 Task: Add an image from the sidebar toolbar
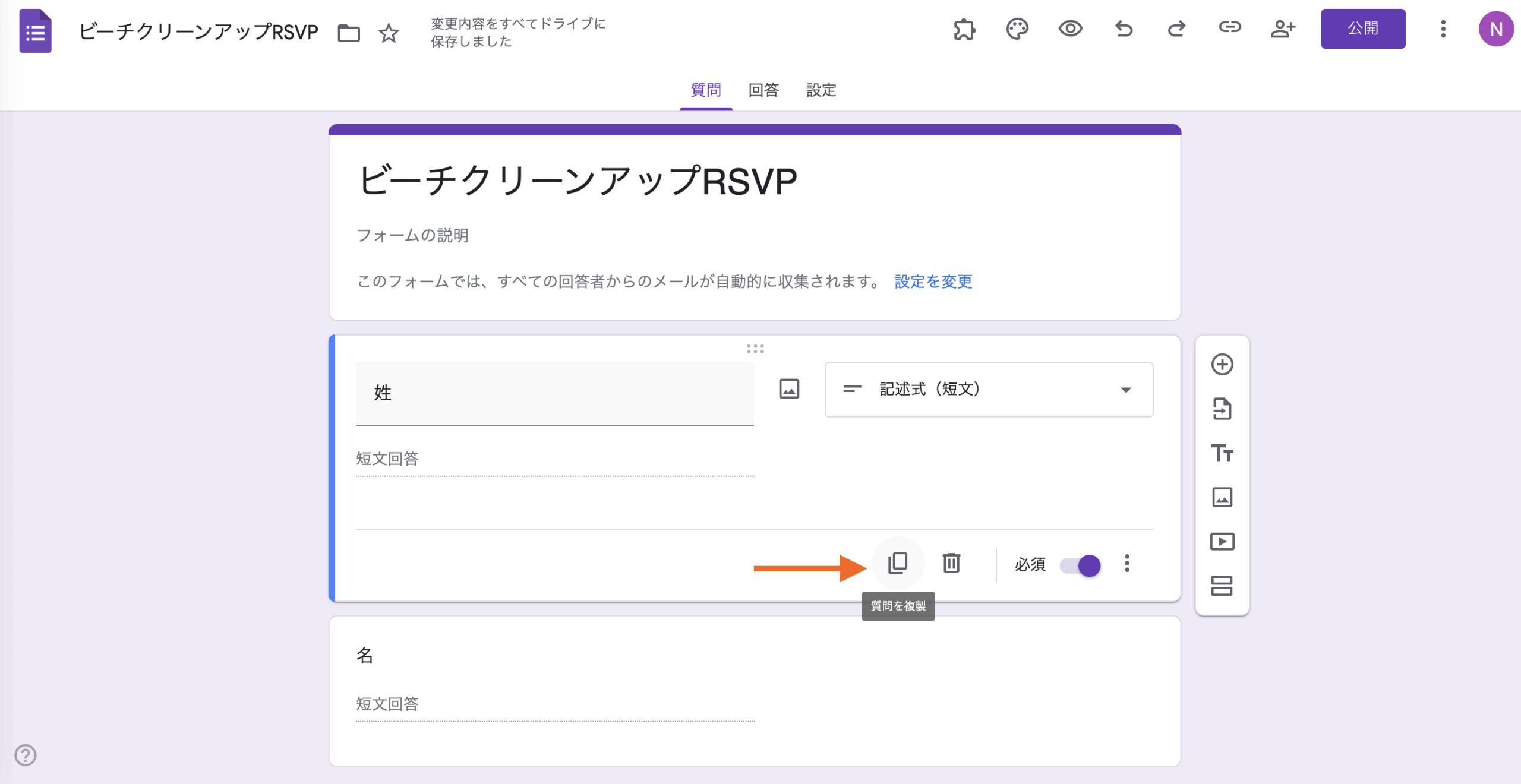(1222, 497)
